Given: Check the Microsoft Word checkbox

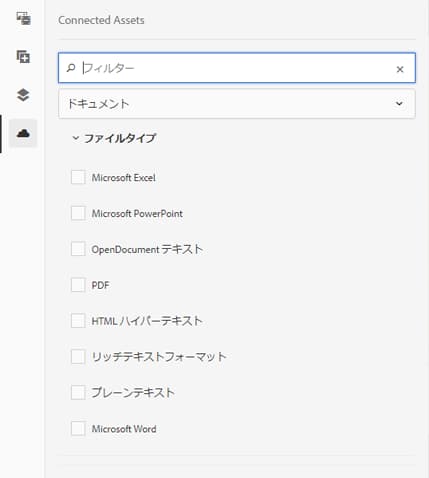Looking at the screenshot, I should coord(78,429).
